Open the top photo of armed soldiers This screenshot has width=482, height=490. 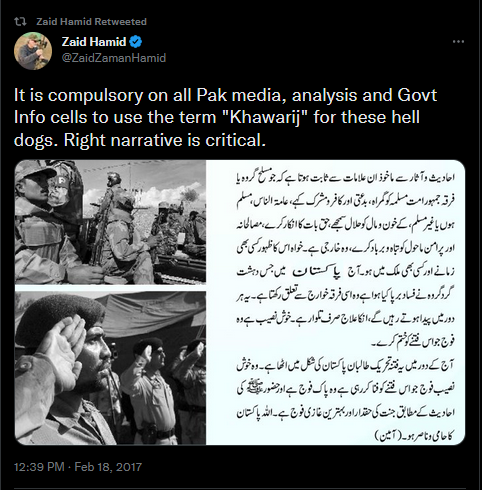point(110,222)
